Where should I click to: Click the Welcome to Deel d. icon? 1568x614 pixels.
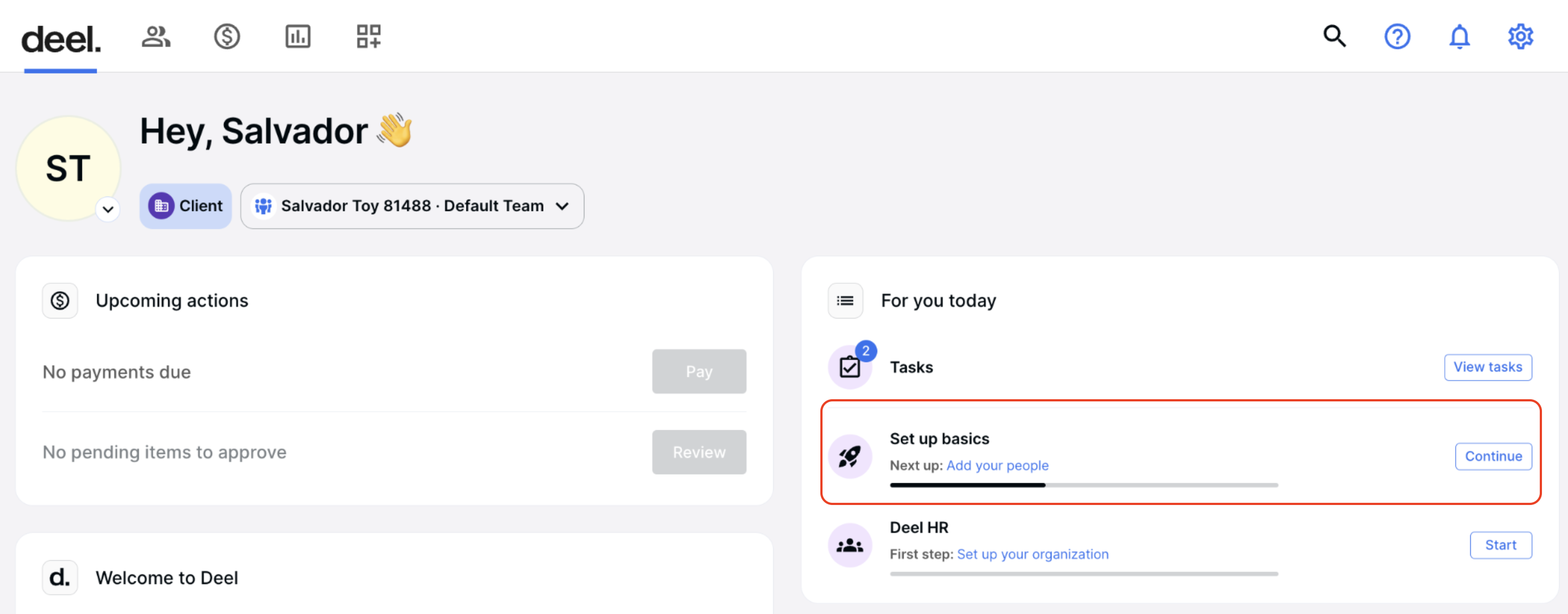coord(60,578)
